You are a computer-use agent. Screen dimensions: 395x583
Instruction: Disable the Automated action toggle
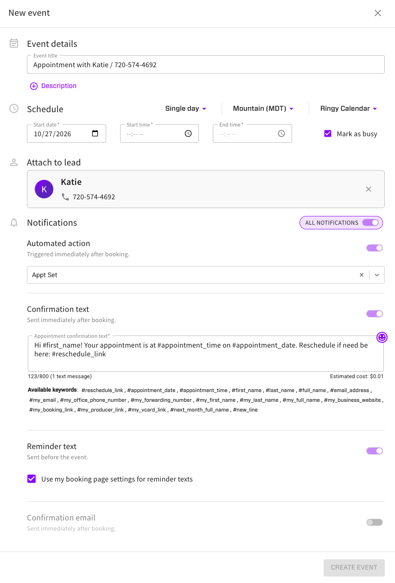(374, 248)
